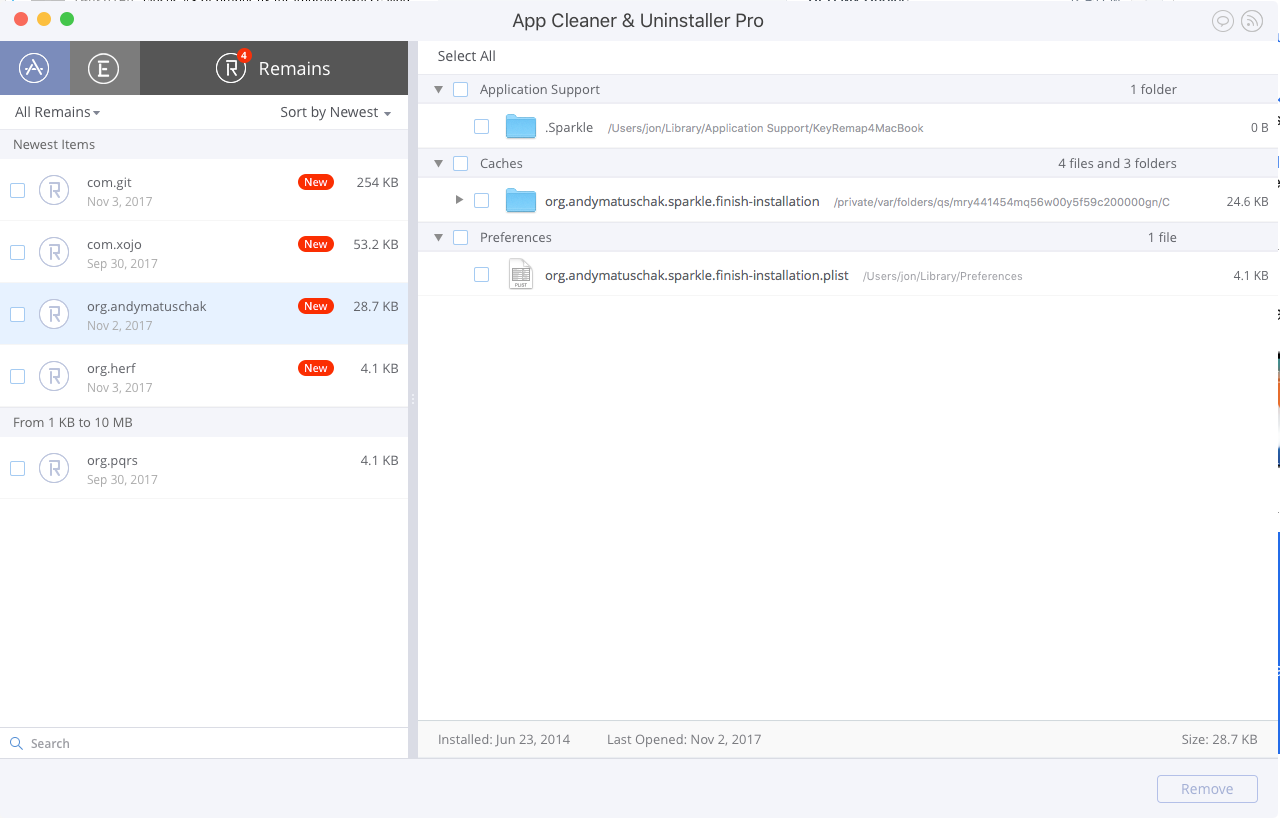Click the New badge on com.git
This screenshot has width=1280, height=818.
pyautogui.click(x=316, y=182)
